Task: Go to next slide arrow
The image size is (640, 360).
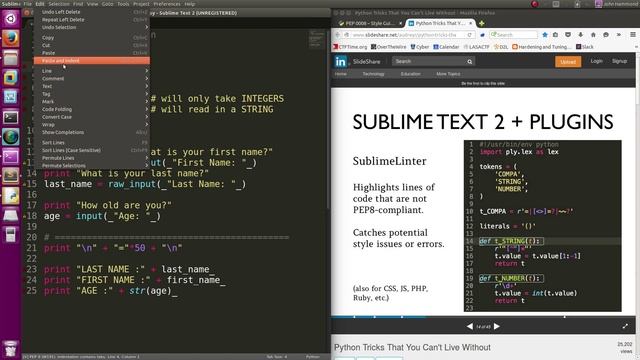Action: click(497, 327)
